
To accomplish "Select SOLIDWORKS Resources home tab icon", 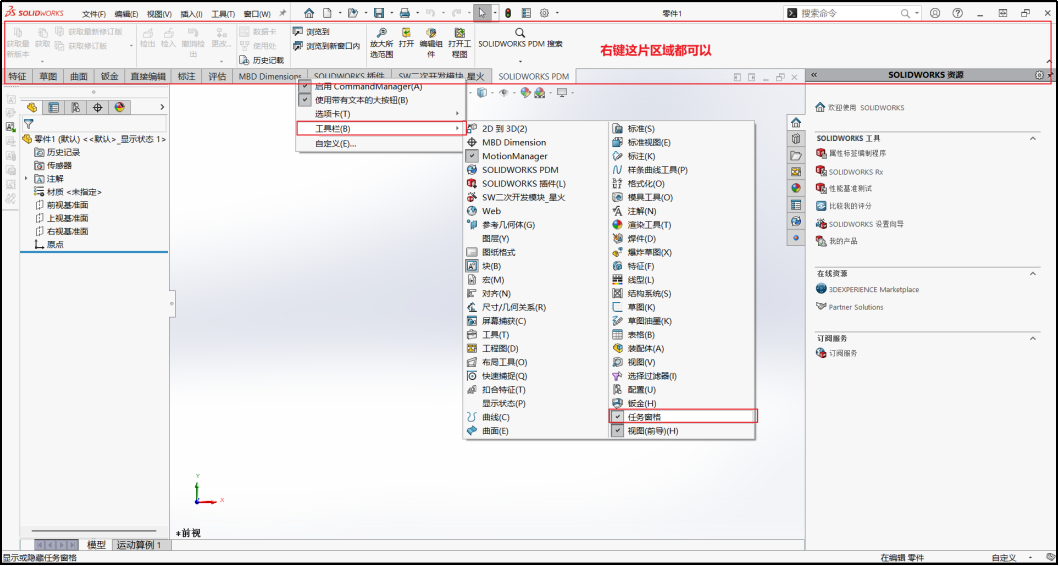I will pyautogui.click(x=796, y=122).
